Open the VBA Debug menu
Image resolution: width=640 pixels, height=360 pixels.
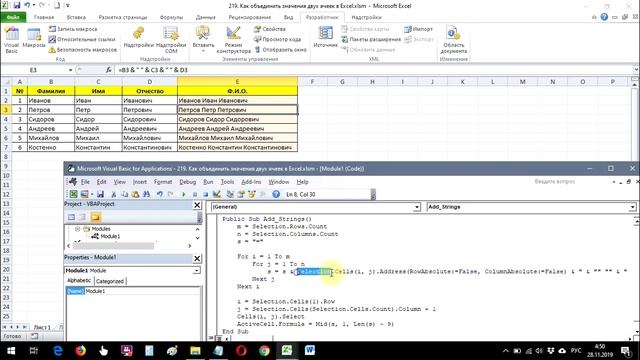(x=187, y=182)
